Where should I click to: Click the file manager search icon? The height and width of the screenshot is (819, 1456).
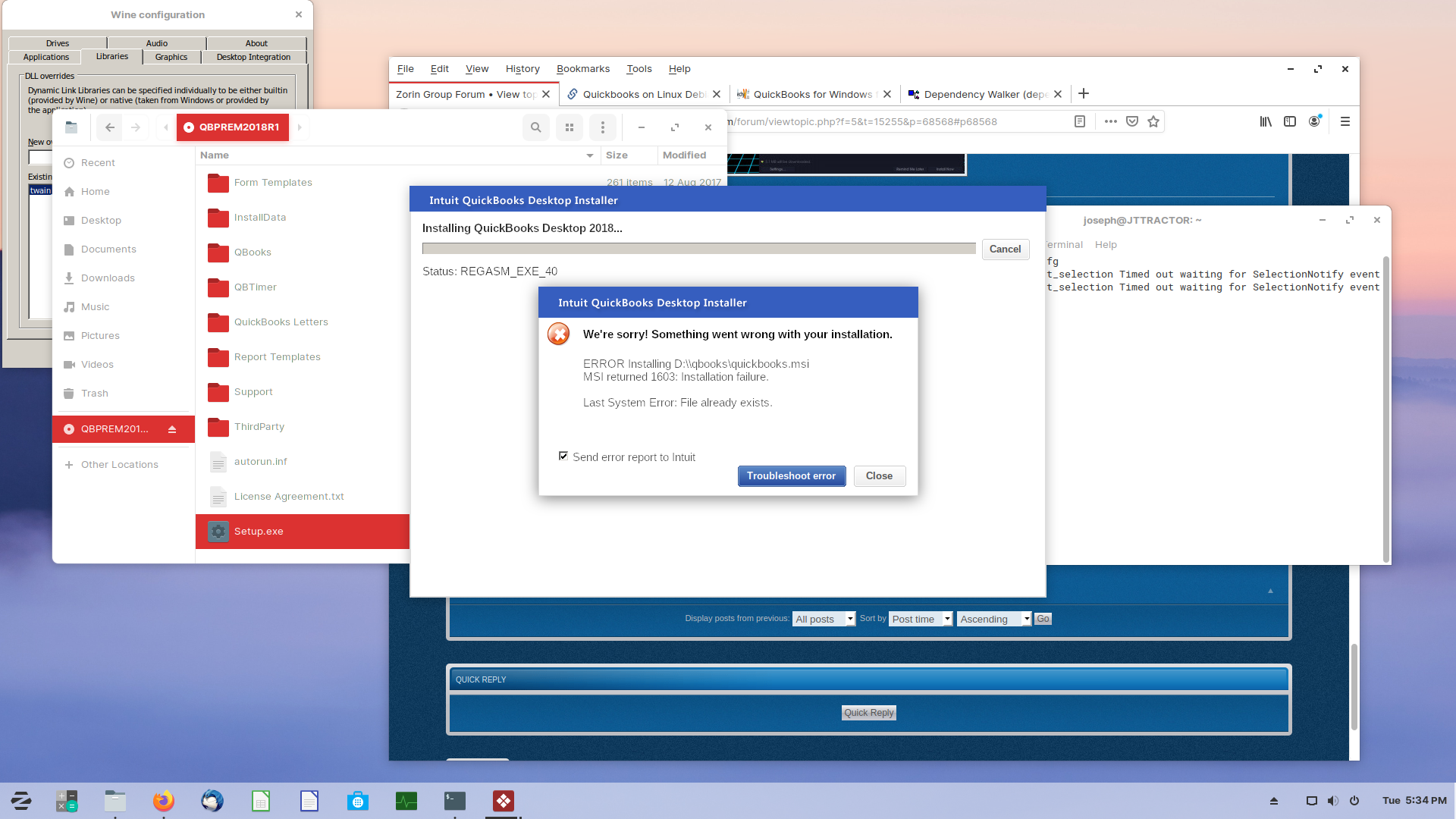[535, 127]
